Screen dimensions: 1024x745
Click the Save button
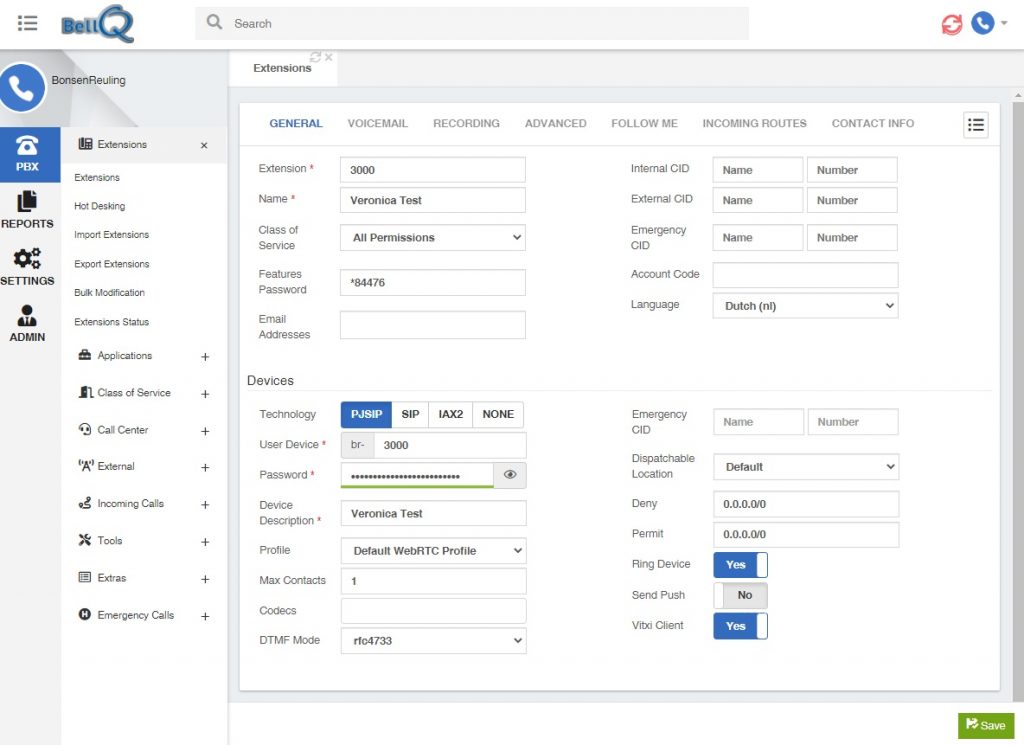[x=985, y=725]
